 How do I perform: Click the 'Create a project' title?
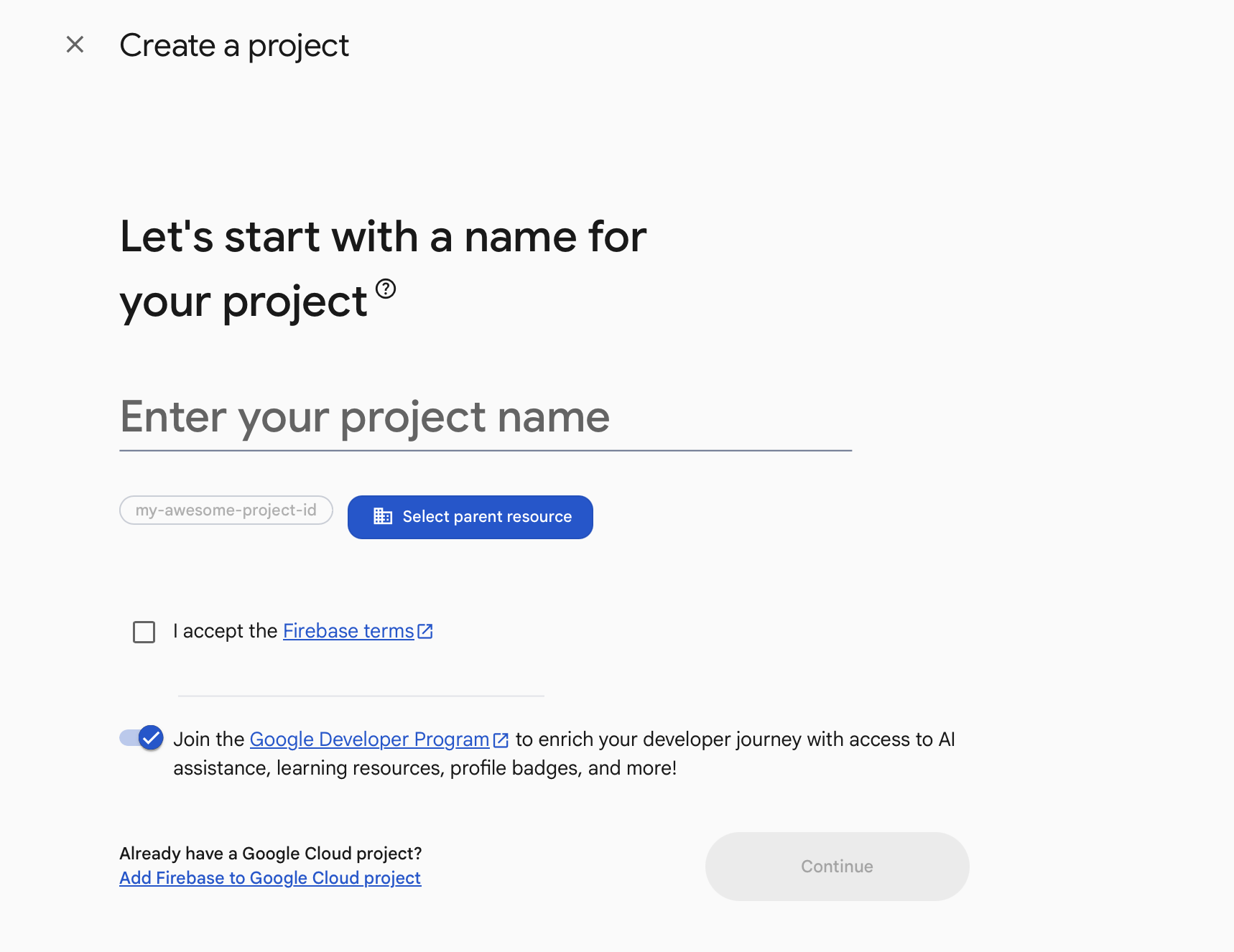point(234,46)
